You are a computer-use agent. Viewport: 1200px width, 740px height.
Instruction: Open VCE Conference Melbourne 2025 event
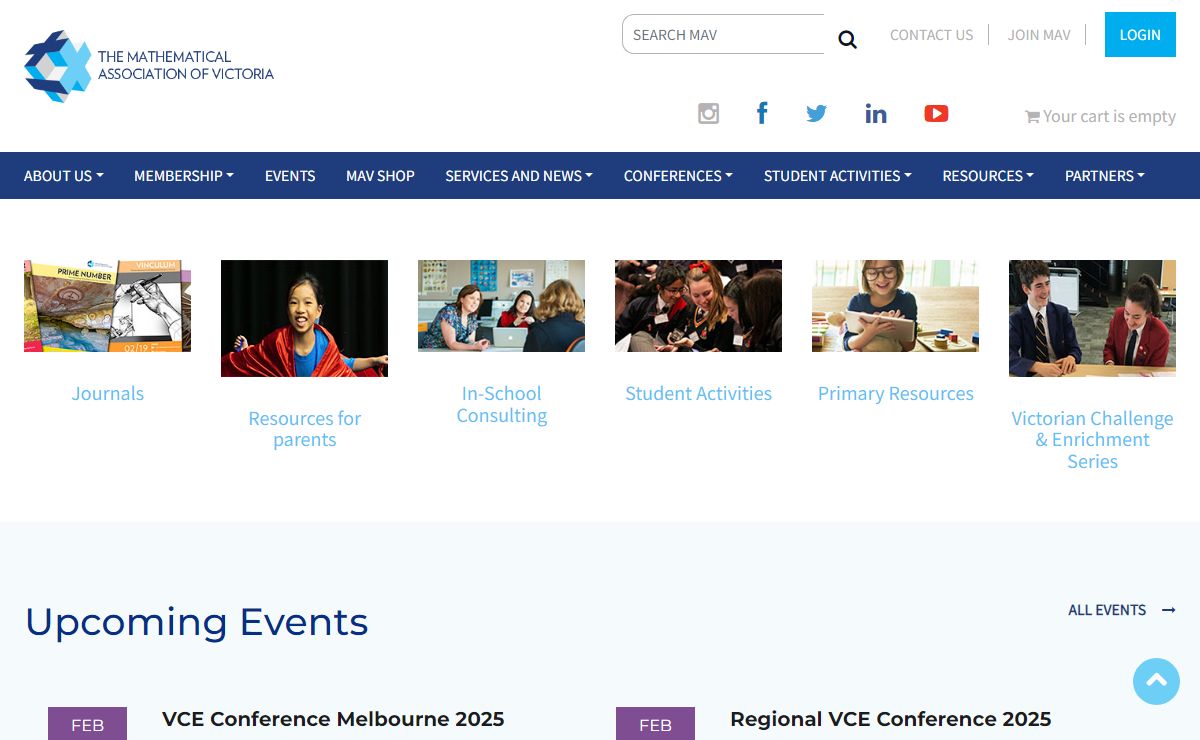click(x=333, y=719)
